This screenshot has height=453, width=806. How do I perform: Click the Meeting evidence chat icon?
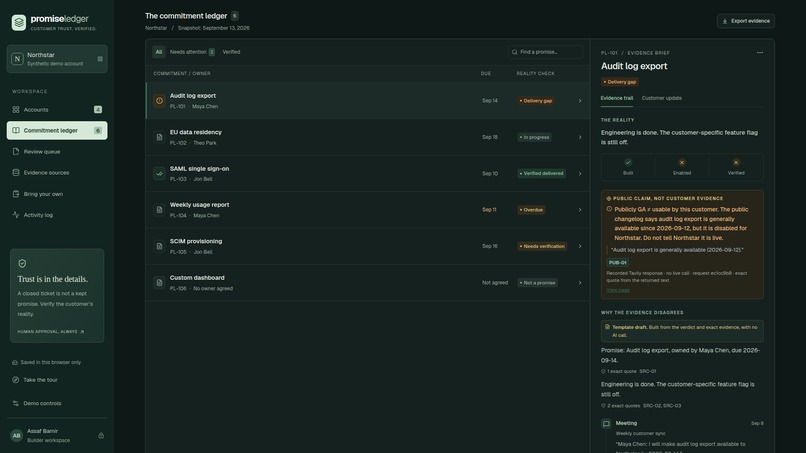[606, 424]
